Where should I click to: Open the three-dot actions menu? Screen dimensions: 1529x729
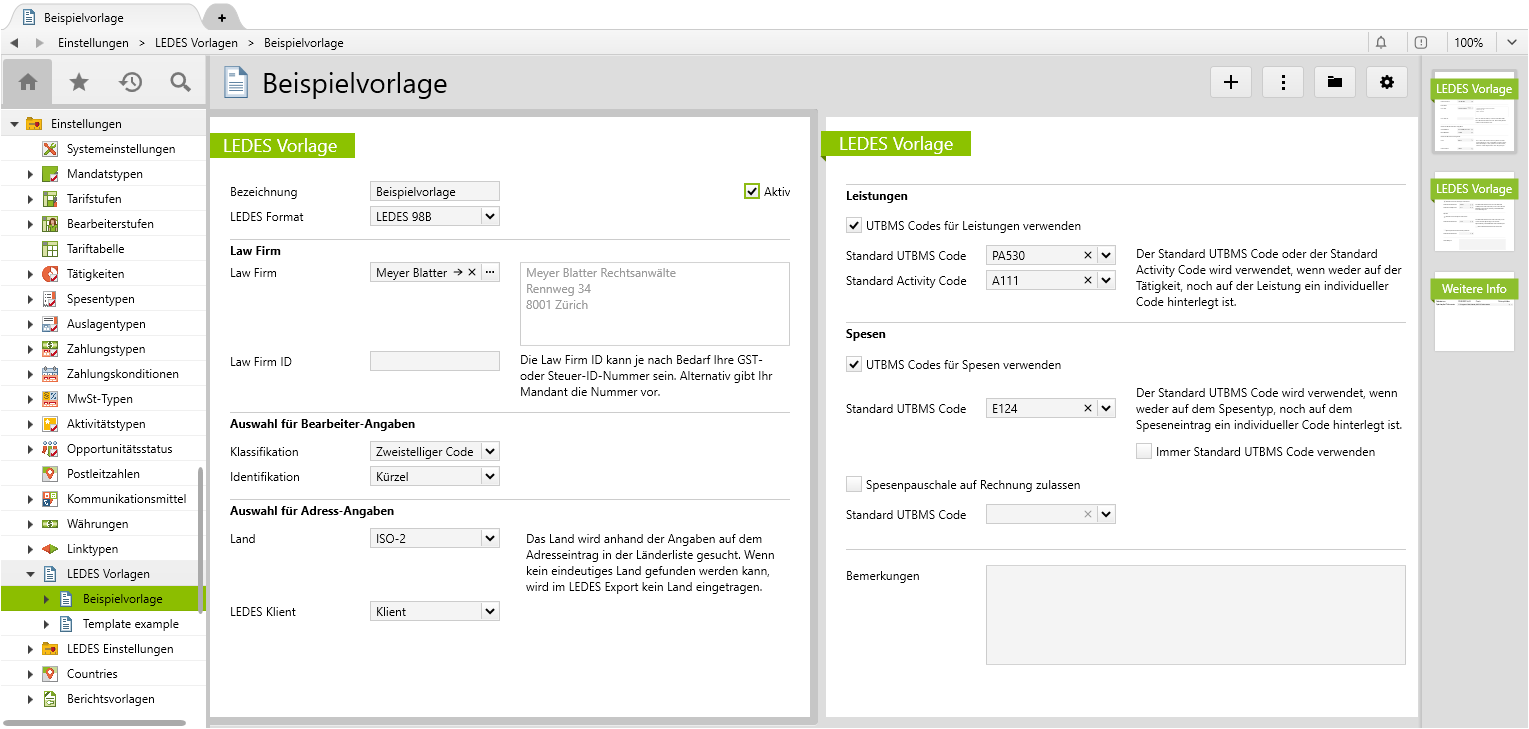1282,82
